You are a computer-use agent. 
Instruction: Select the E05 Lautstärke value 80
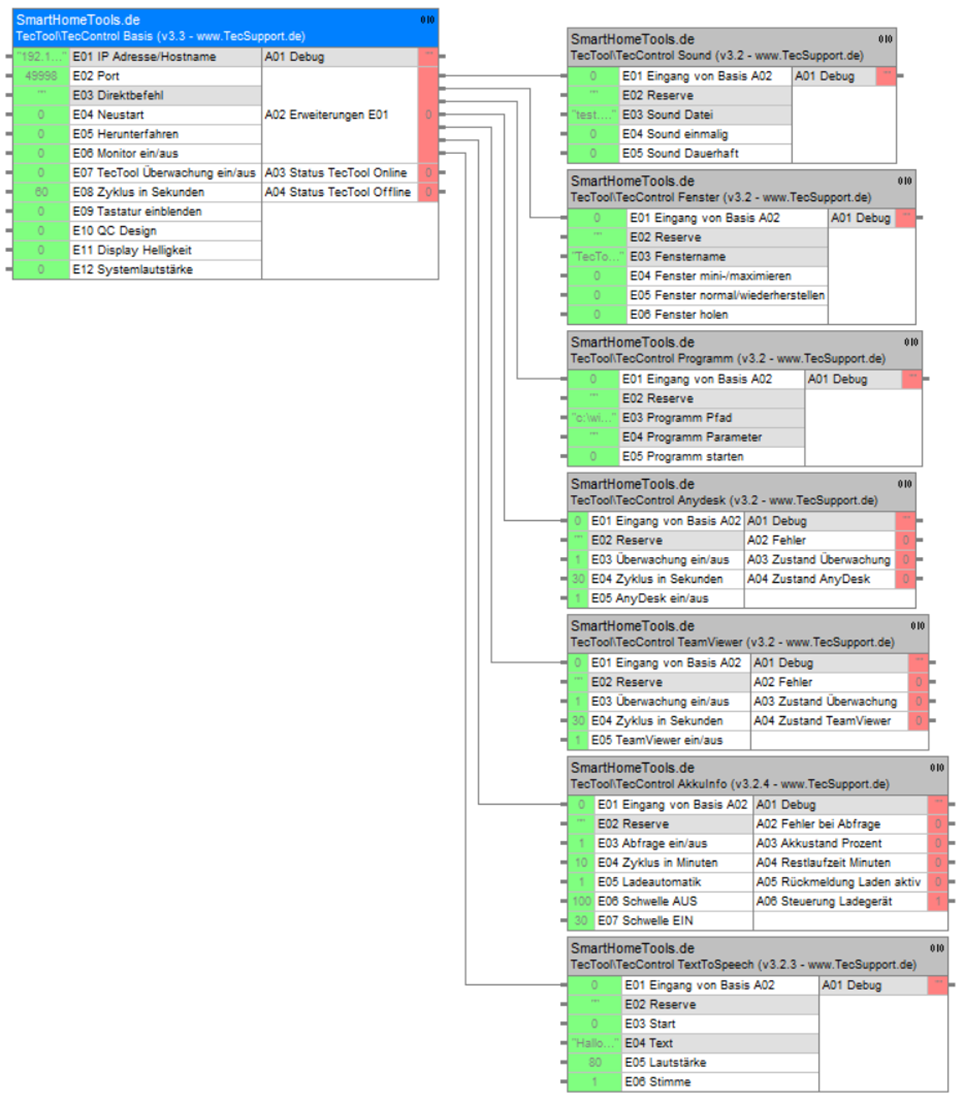594,1062
